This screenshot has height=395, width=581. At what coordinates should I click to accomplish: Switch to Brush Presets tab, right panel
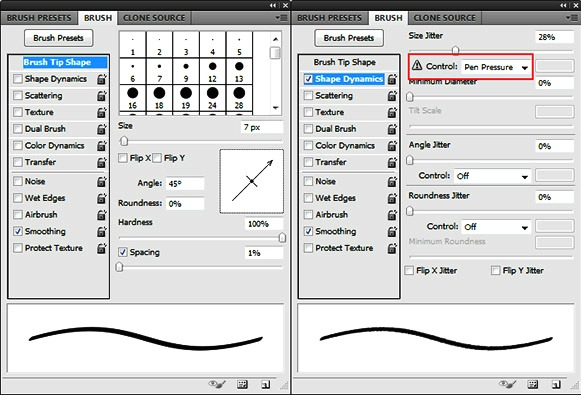[329, 18]
